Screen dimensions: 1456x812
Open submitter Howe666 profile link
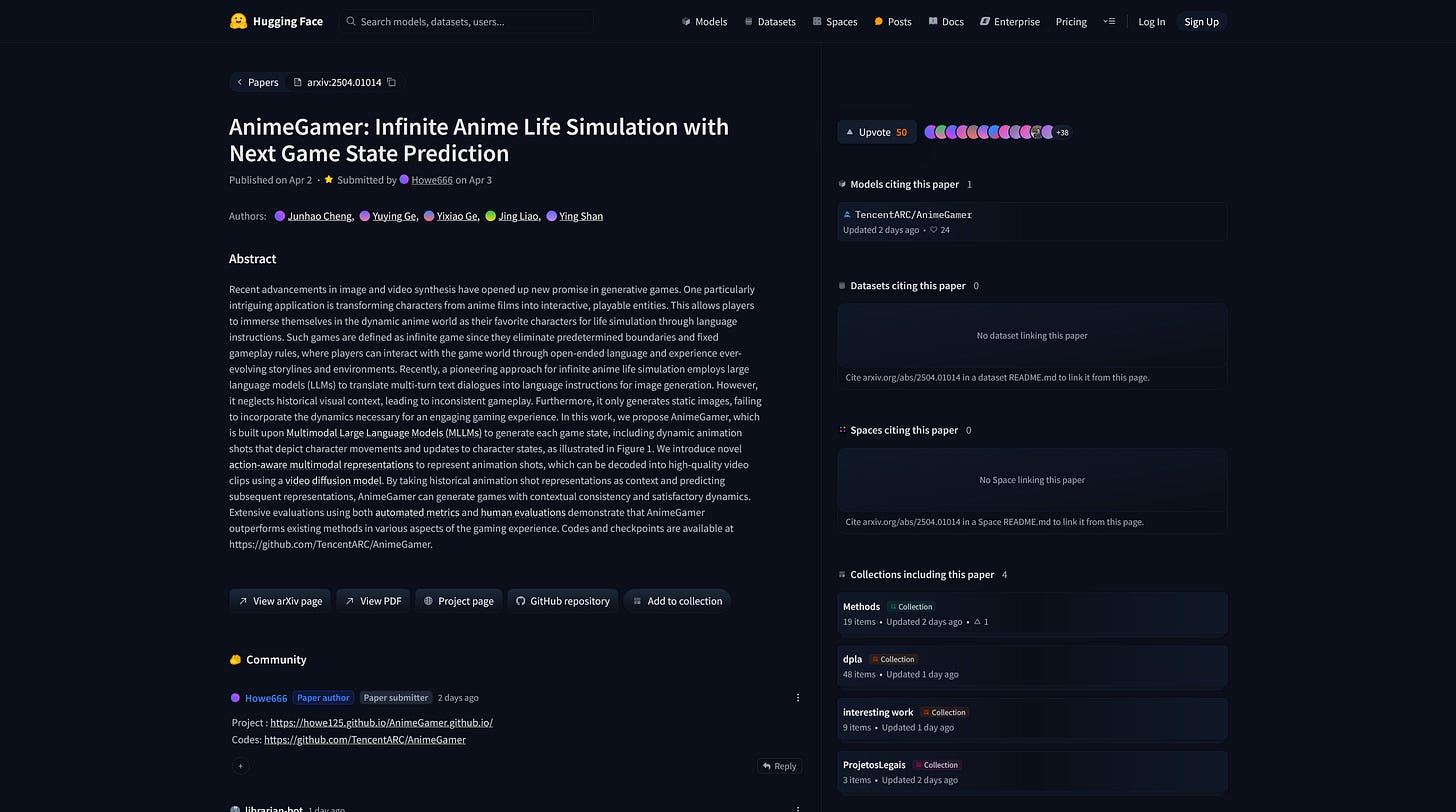pos(432,180)
